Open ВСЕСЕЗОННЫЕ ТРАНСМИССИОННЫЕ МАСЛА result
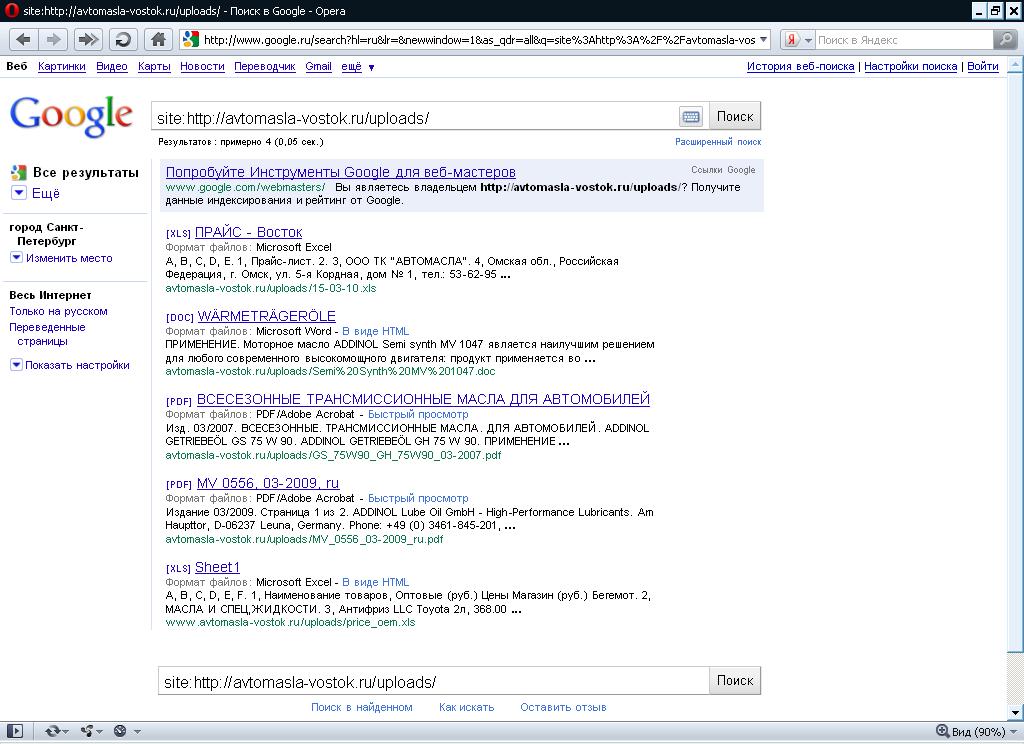The image size is (1024, 744). tap(423, 400)
